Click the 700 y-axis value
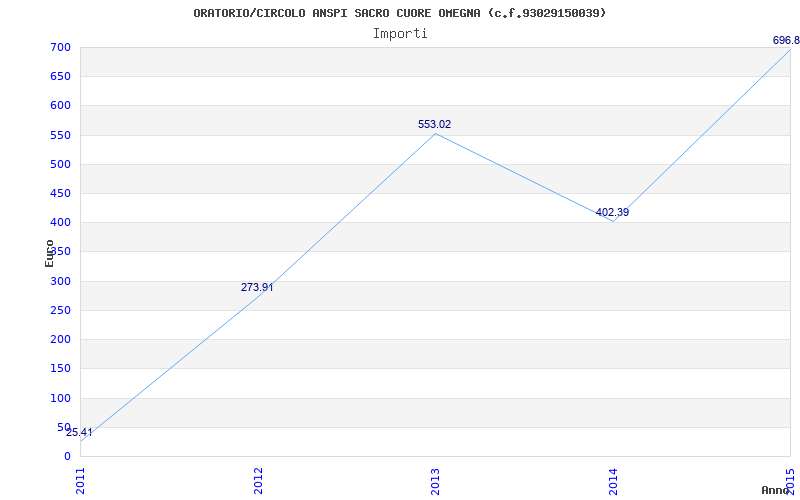This screenshot has height=500, width=800. coord(60,47)
